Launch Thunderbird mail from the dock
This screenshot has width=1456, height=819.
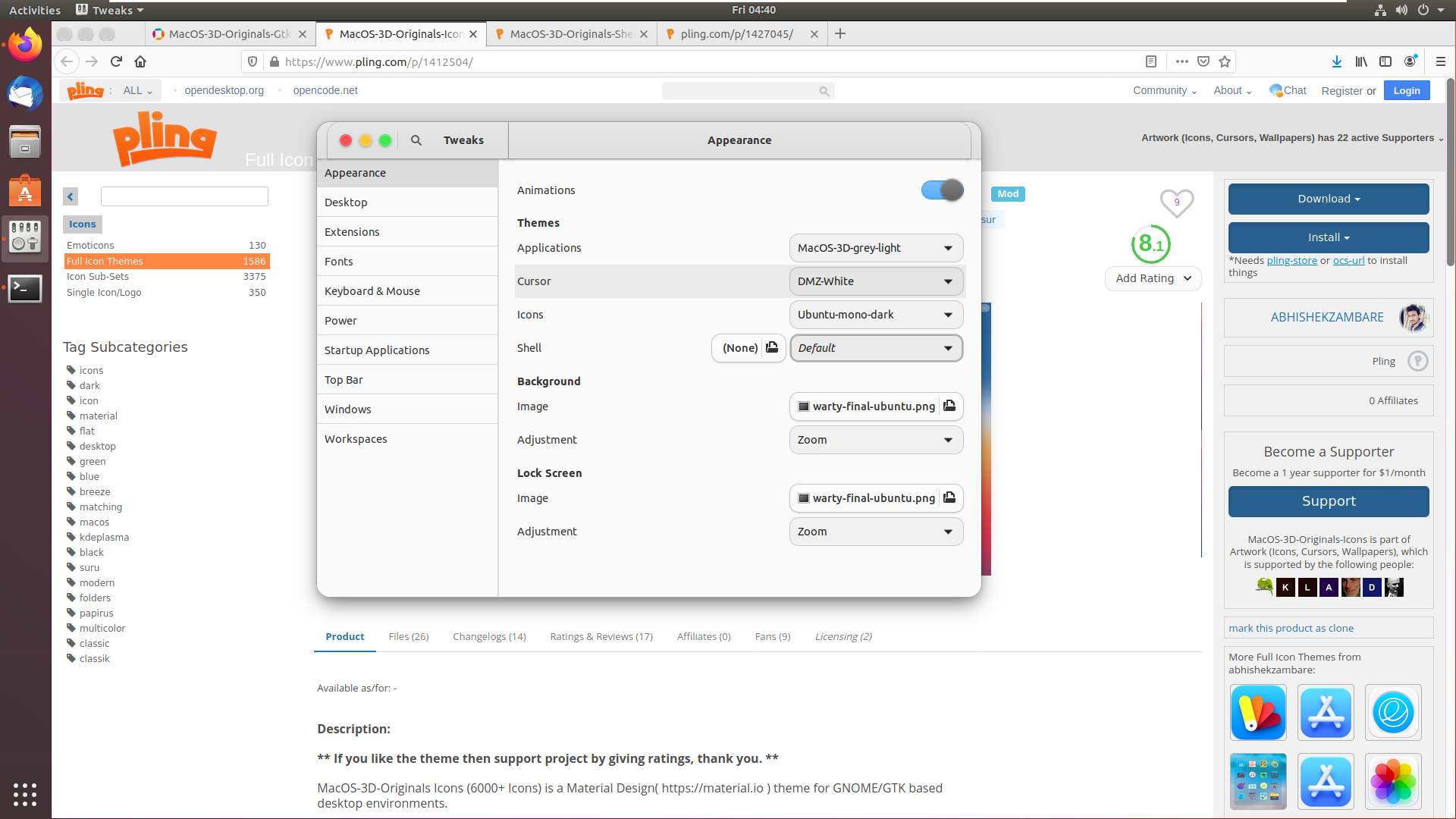coord(25,93)
